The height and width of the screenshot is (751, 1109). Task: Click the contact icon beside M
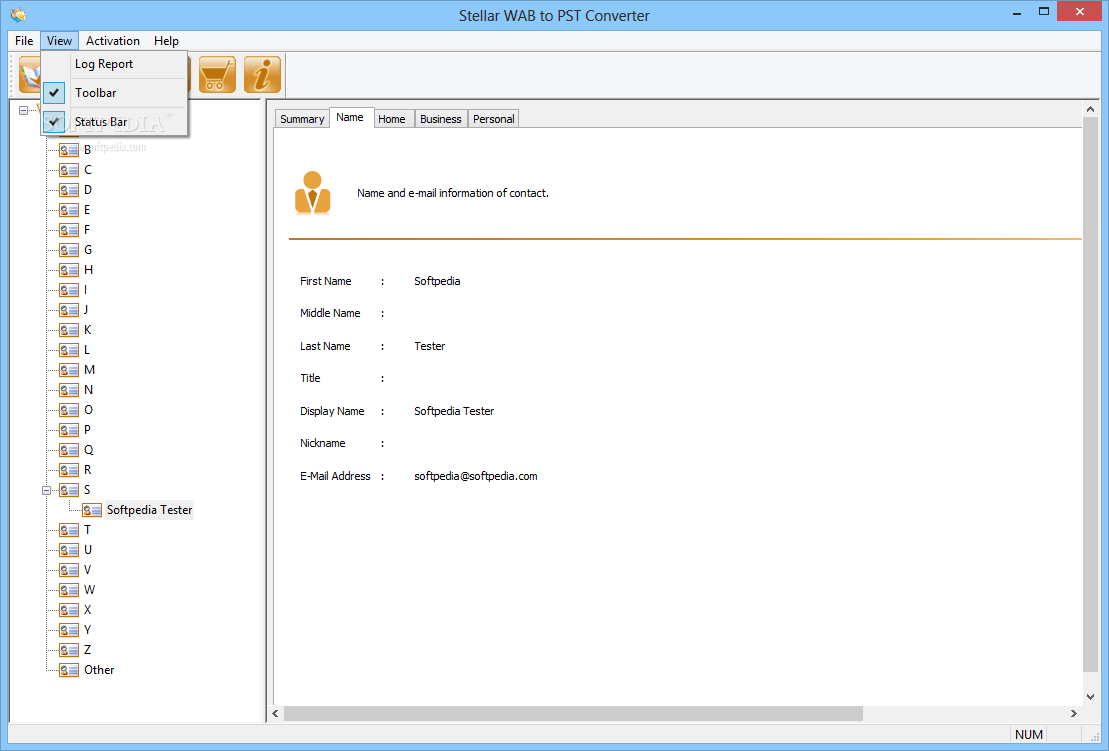[x=69, y=370]
